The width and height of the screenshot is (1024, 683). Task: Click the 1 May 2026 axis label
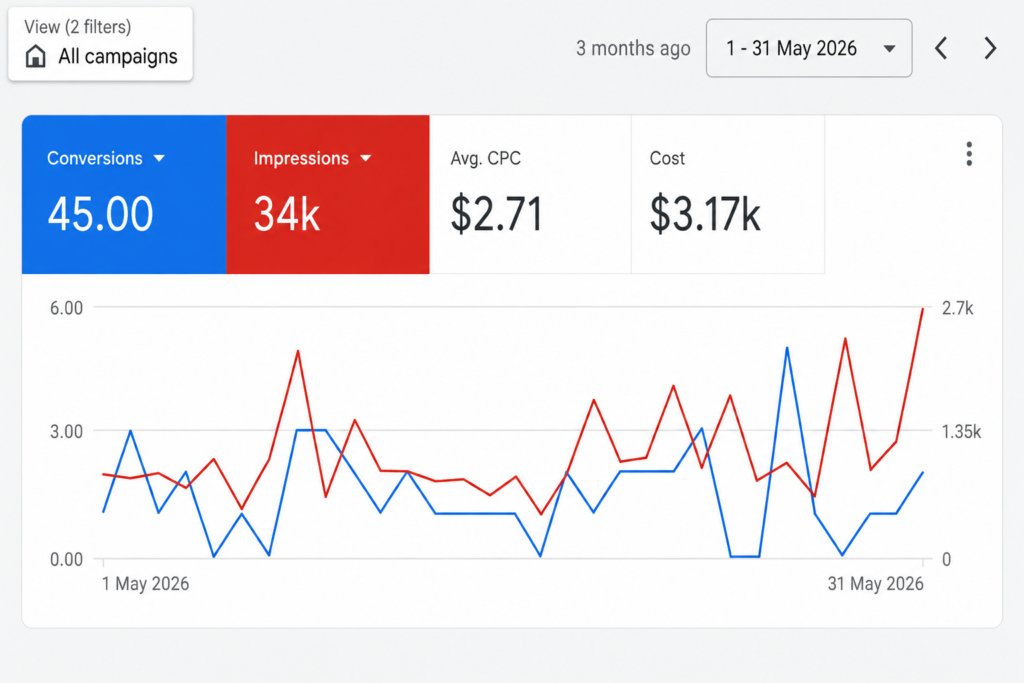tap(146, 584)
